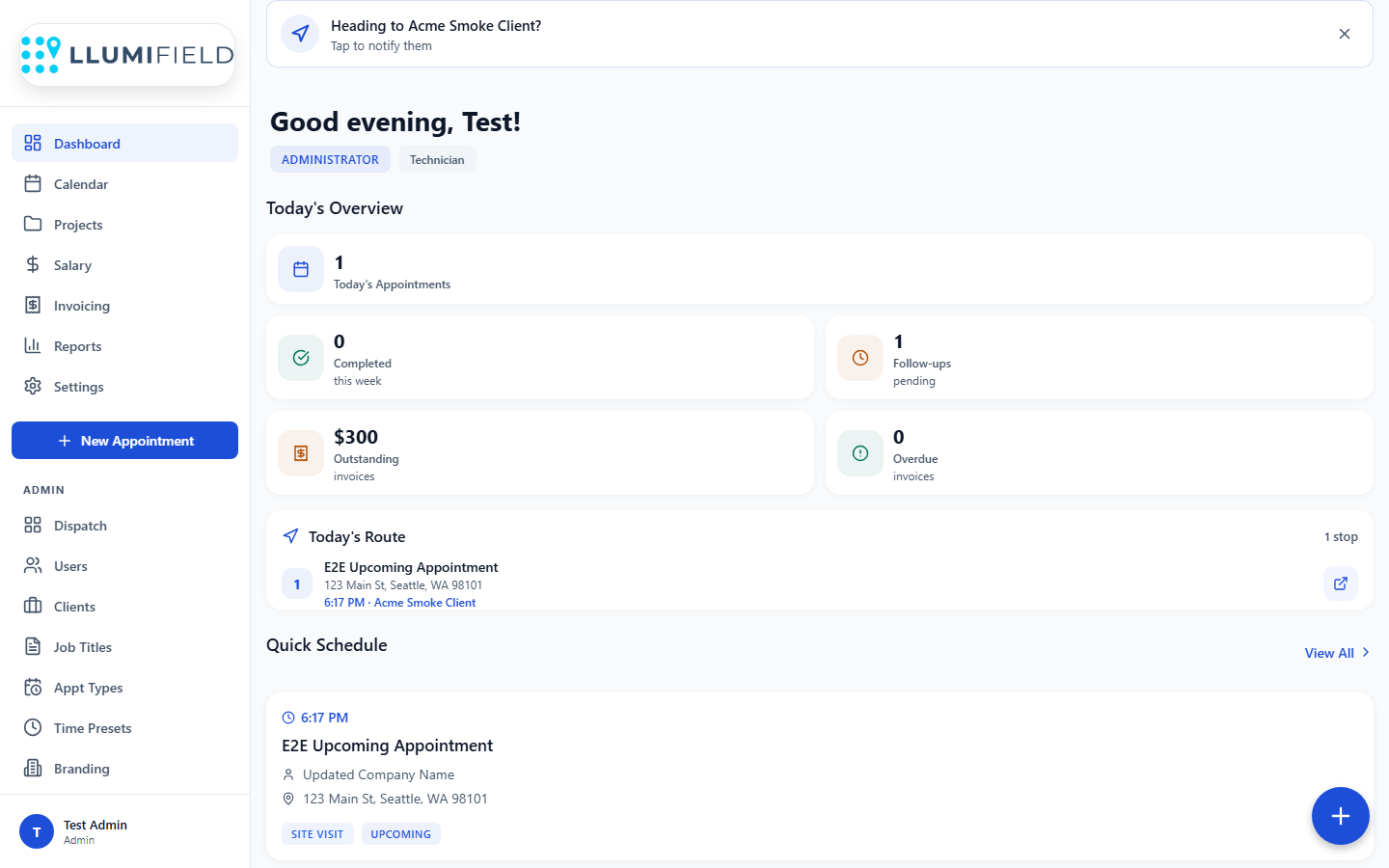
Task: Click the Today's Appointments calendar icon
Action: pos(301,269)
